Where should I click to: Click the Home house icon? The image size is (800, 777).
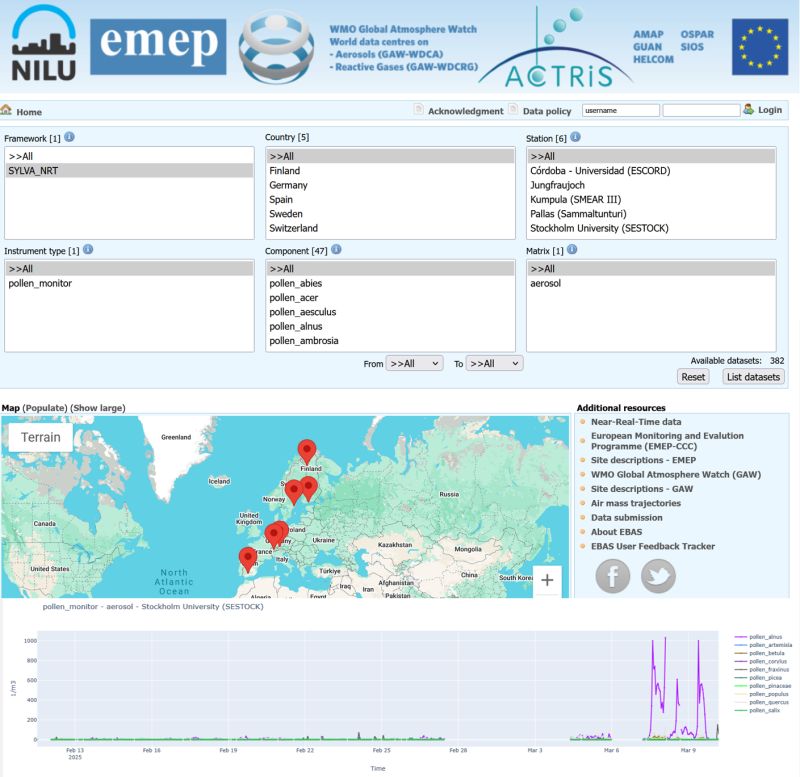click(6, 110)
